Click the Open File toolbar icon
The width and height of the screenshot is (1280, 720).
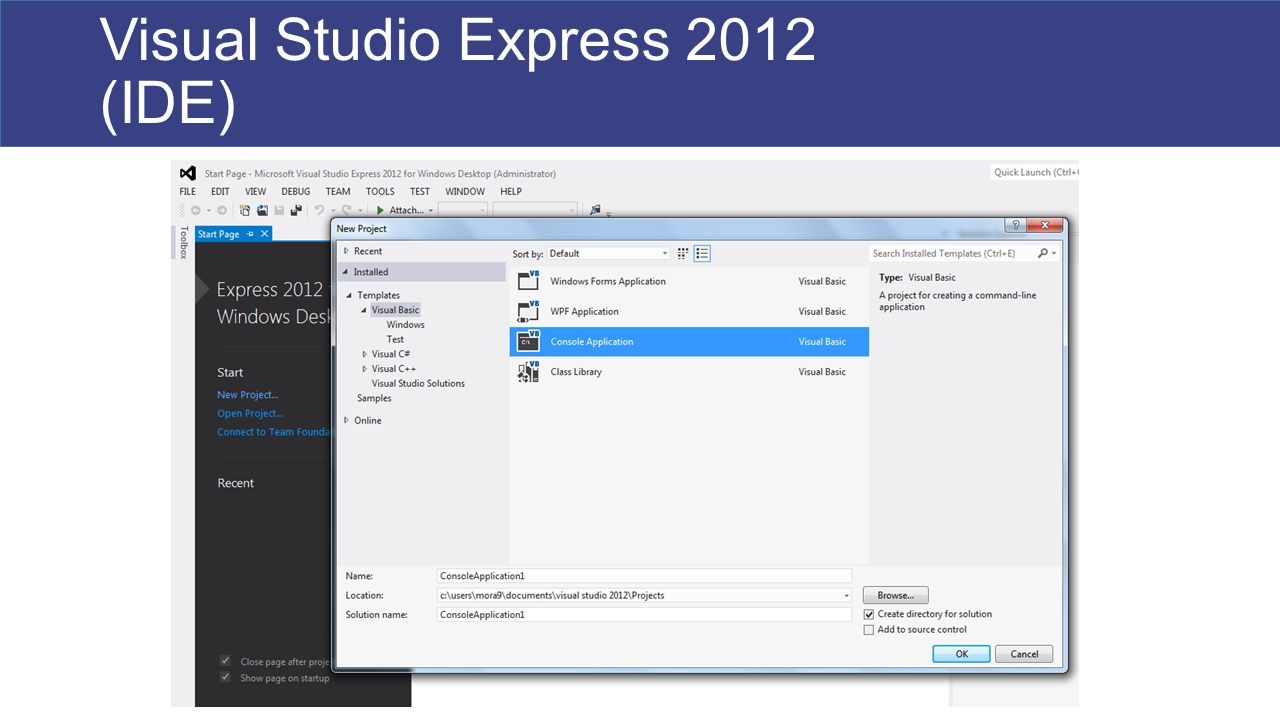pyautogui.click(x=262, y=210)
